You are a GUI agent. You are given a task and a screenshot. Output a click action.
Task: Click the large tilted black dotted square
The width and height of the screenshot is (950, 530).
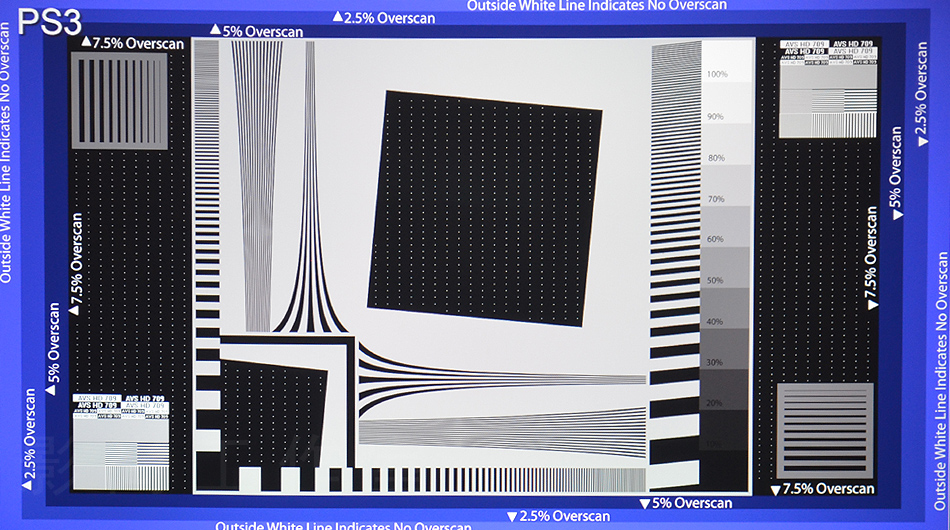485,209
